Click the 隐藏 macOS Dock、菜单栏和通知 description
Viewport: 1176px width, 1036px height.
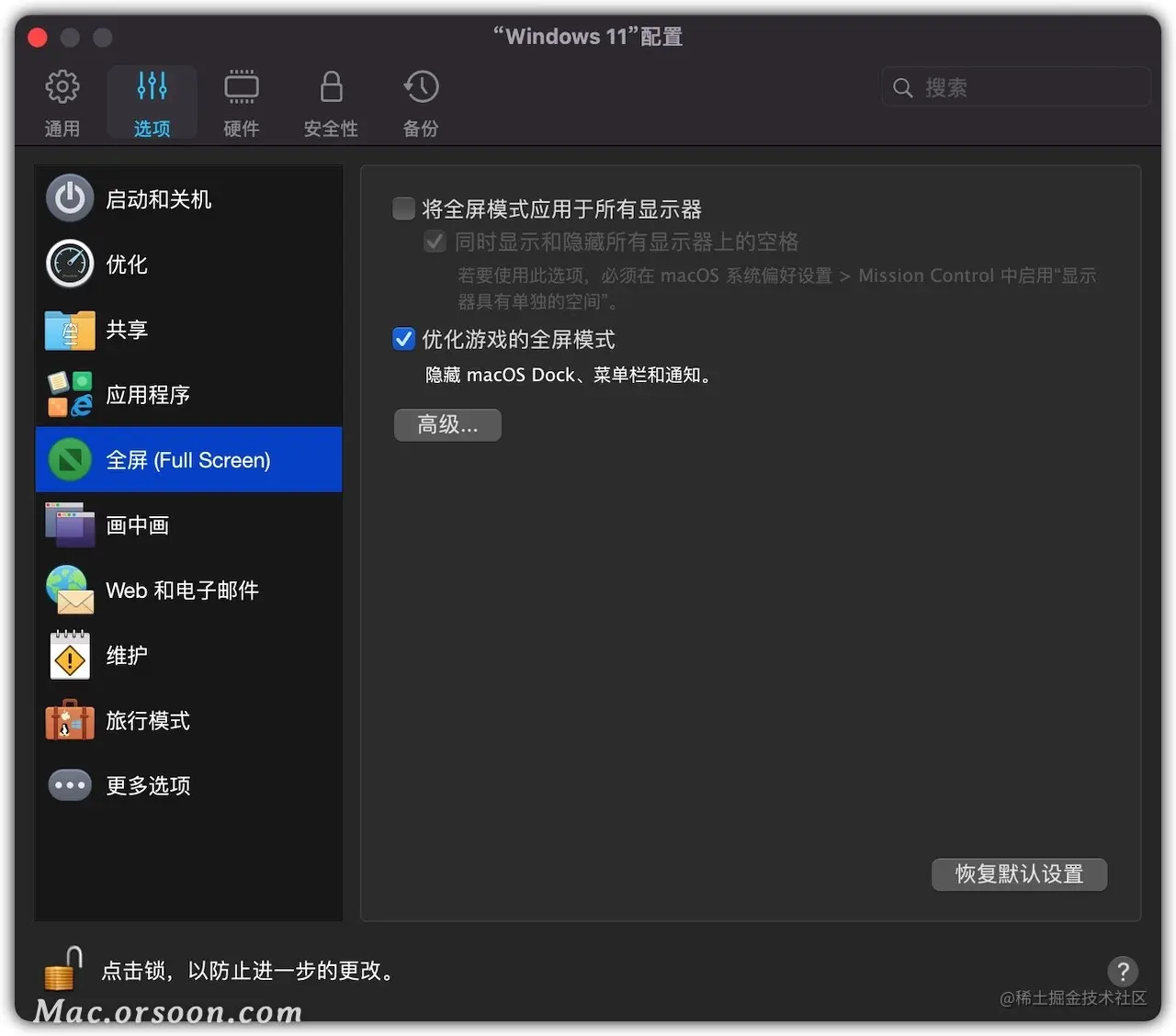pos(571,375)
